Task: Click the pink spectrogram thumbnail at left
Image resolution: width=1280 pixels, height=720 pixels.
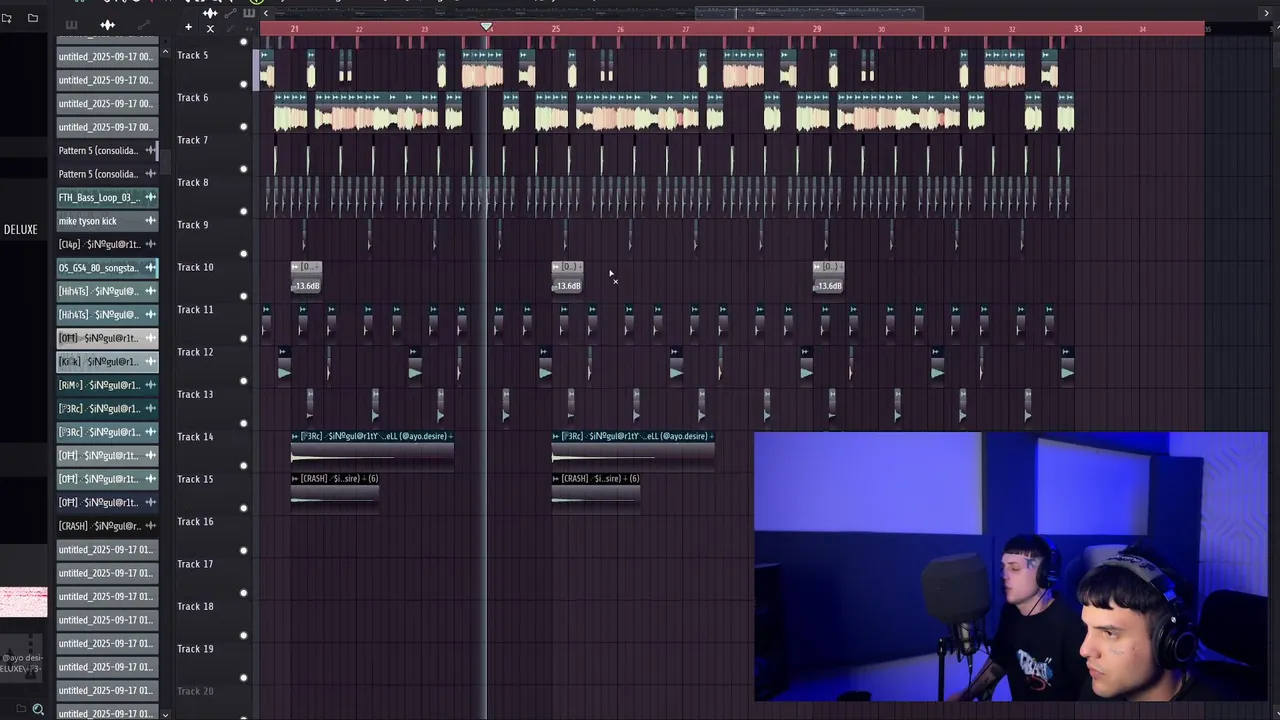Action: coord(23,602)
